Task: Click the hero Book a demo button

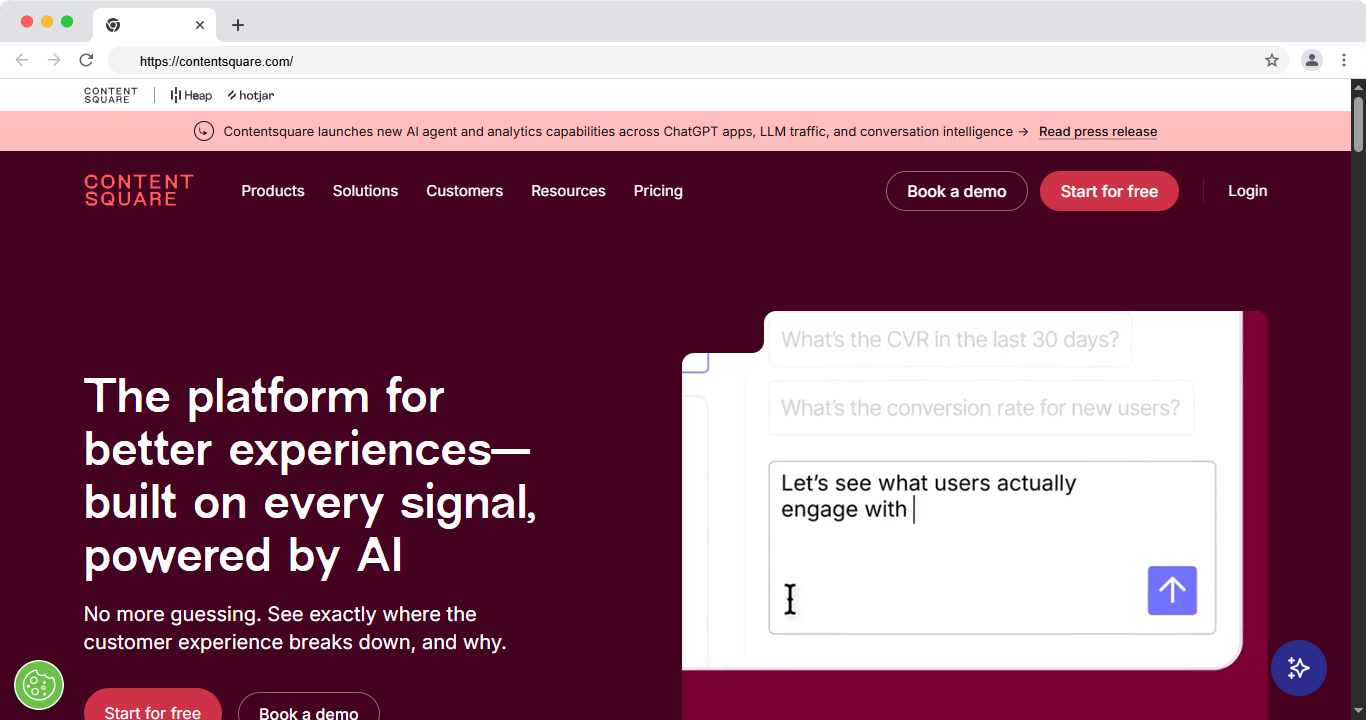Action: (x=309, y=708)
